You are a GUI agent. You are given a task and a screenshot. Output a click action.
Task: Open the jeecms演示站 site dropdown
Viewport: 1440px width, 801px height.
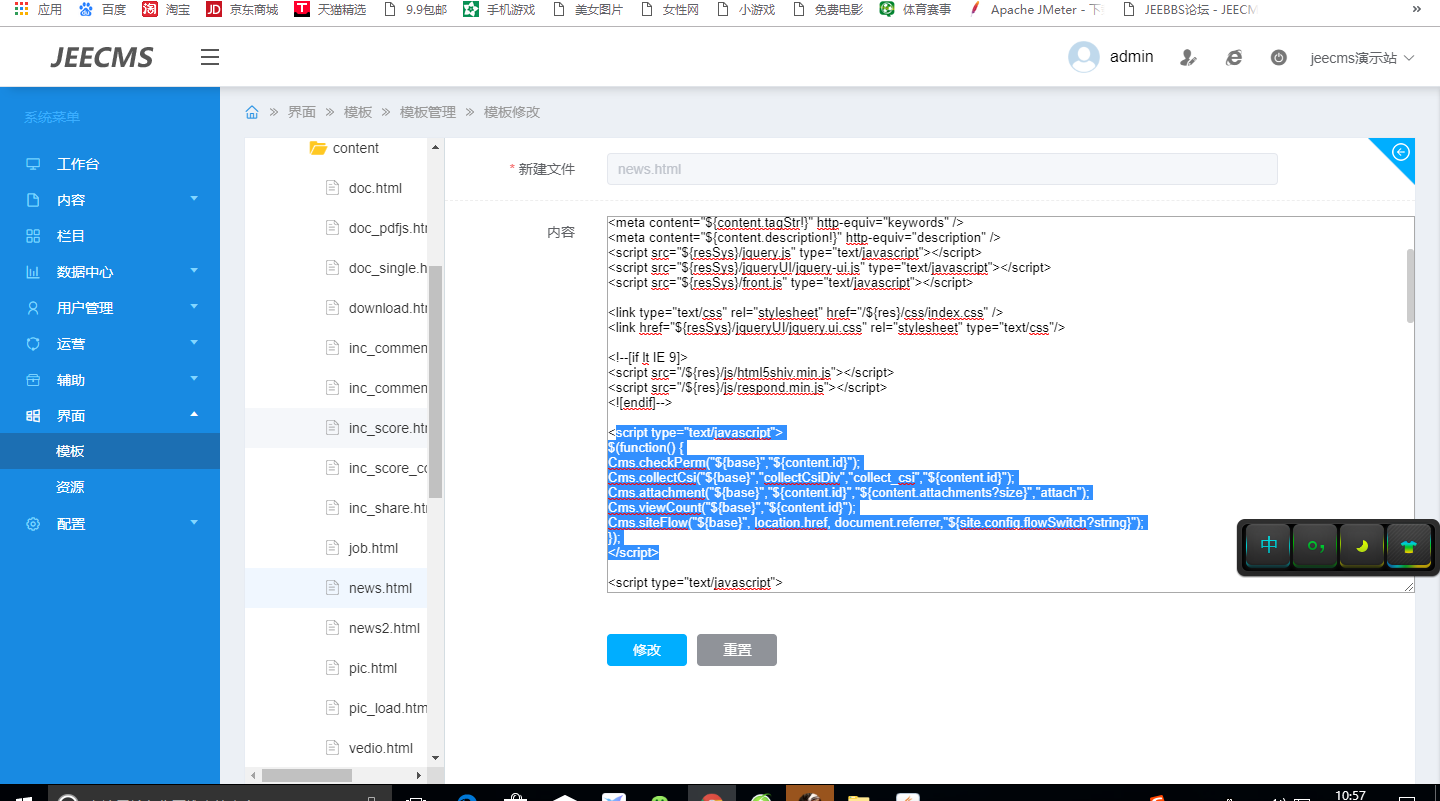(1362, 58)
